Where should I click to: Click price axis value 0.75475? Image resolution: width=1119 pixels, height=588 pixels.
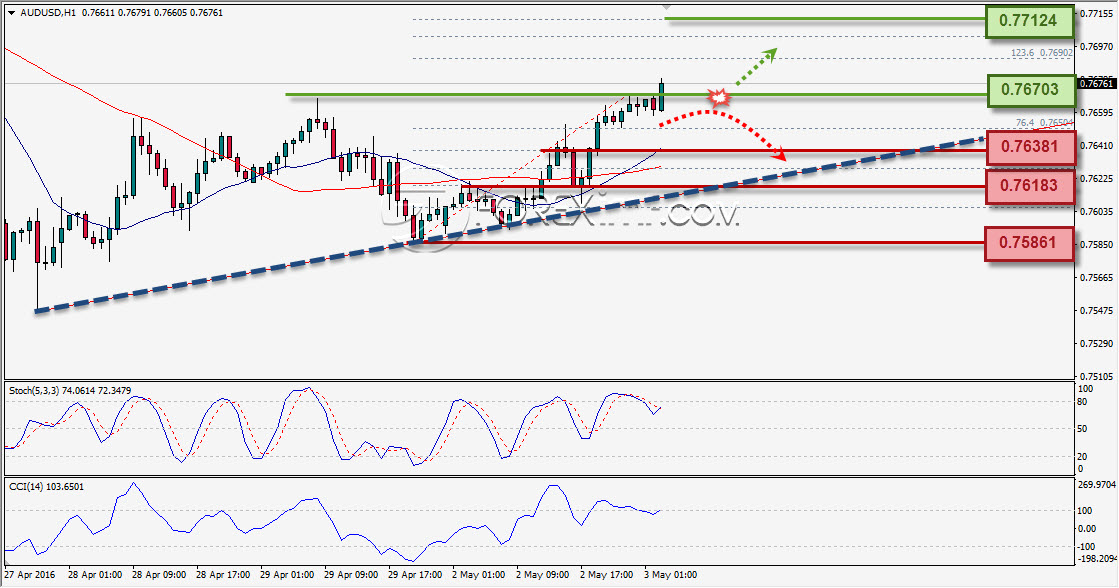(1097, 311)
